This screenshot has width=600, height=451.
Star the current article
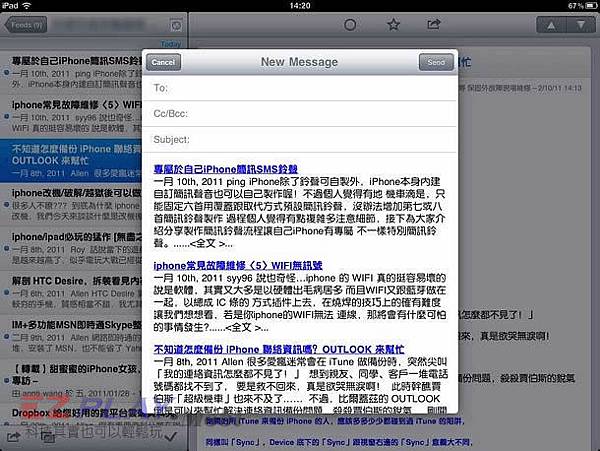pos(393,25)
